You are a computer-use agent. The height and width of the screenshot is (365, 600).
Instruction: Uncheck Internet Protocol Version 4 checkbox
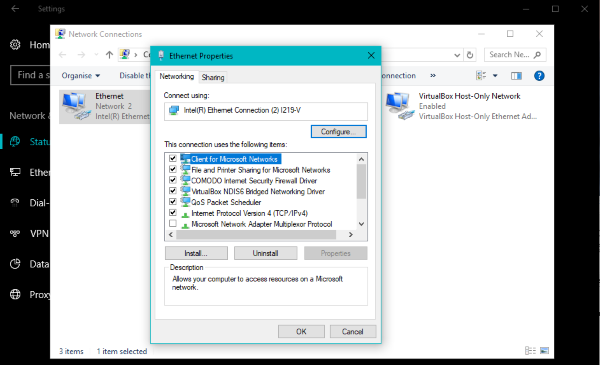pyautogui.click(x=173, y=212)
